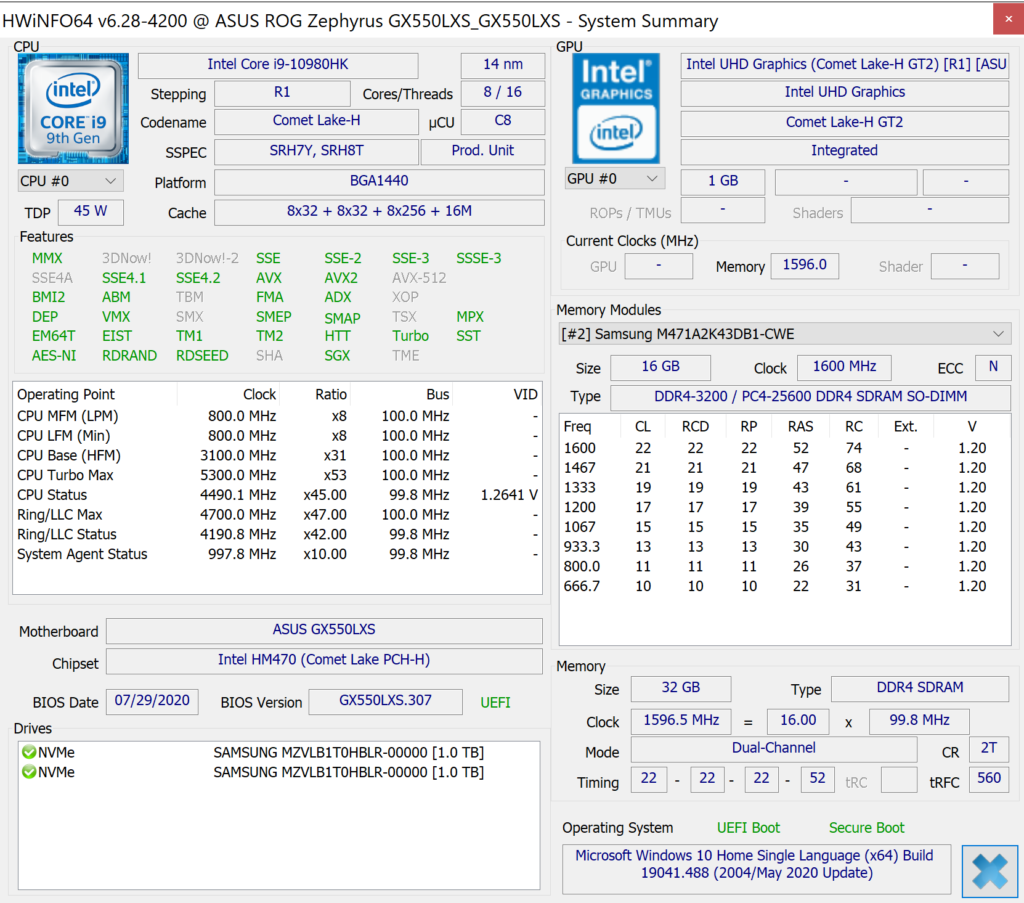
Task: Select the CPU Turbo Max operating point row
Action: point(278,475)
